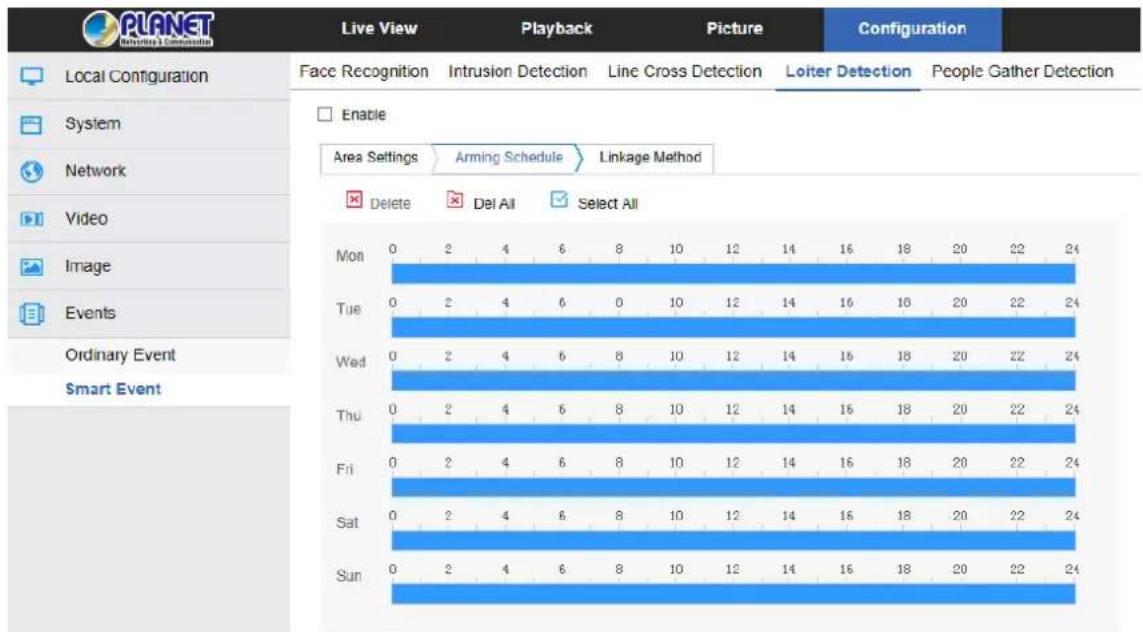This screenshot has height=632, width=1143.
Task: Click the Network globe icon
Action: click(31, 171)
